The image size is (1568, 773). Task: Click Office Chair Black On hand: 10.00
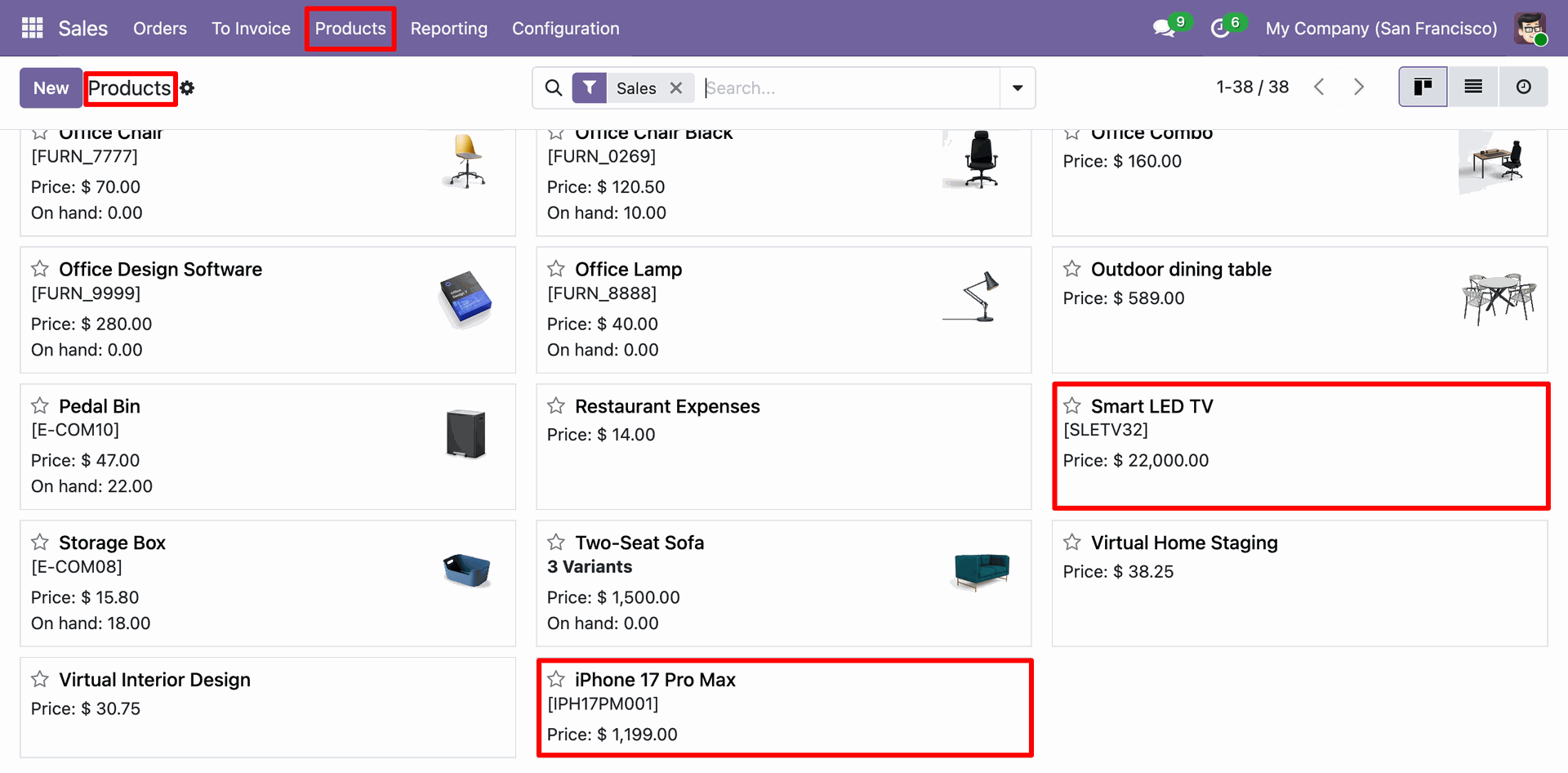click(607, 213)
